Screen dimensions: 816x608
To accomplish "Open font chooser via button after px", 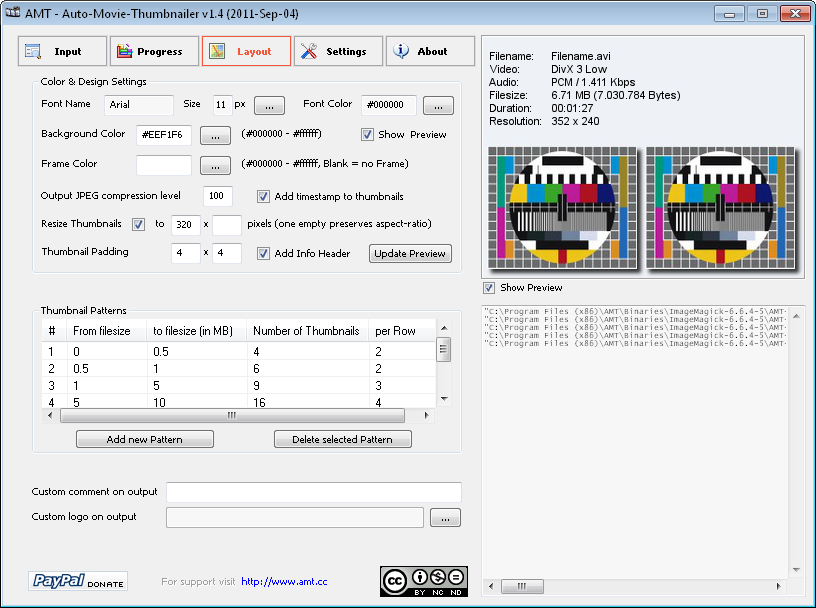I will click(x=269, y=106).
